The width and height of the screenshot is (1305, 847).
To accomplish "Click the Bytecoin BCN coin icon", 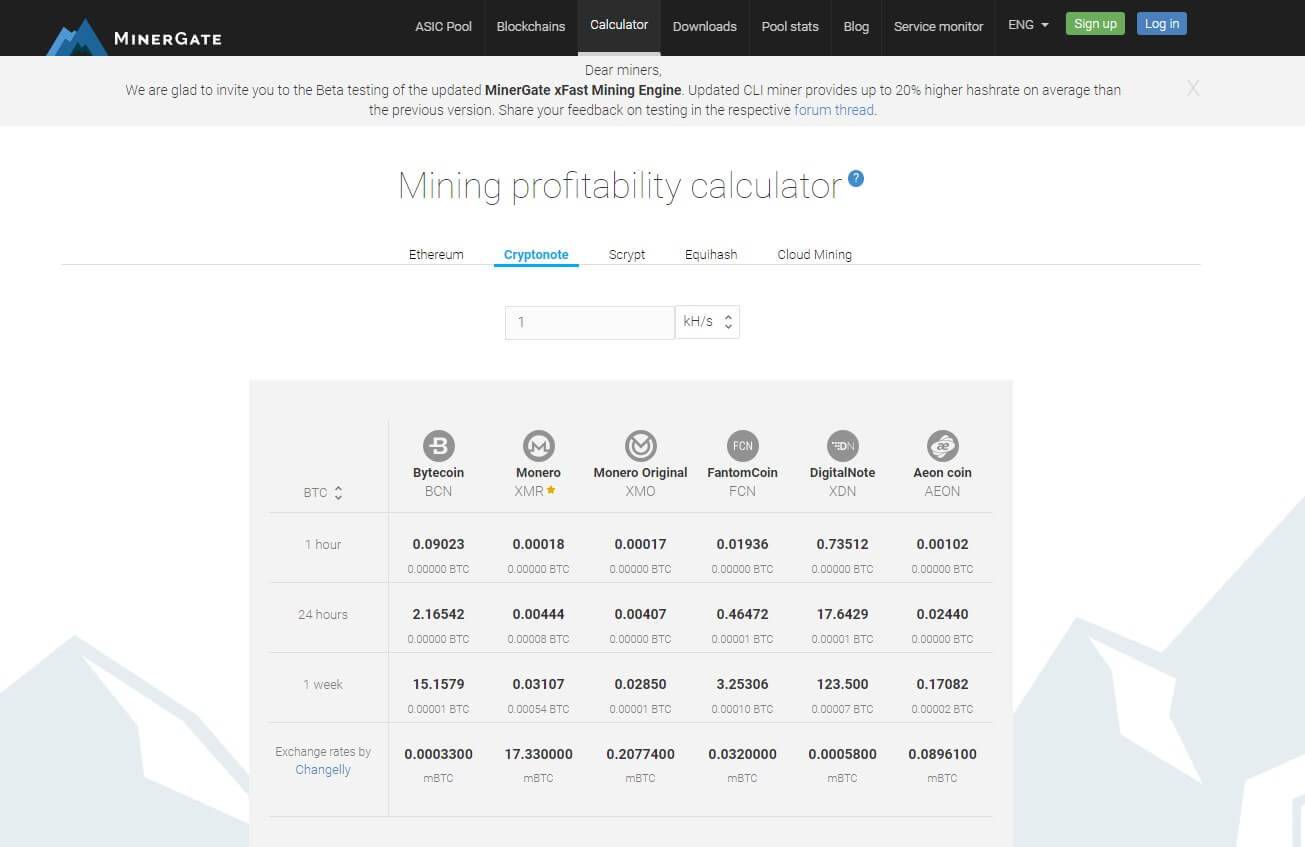I will 438,446.
